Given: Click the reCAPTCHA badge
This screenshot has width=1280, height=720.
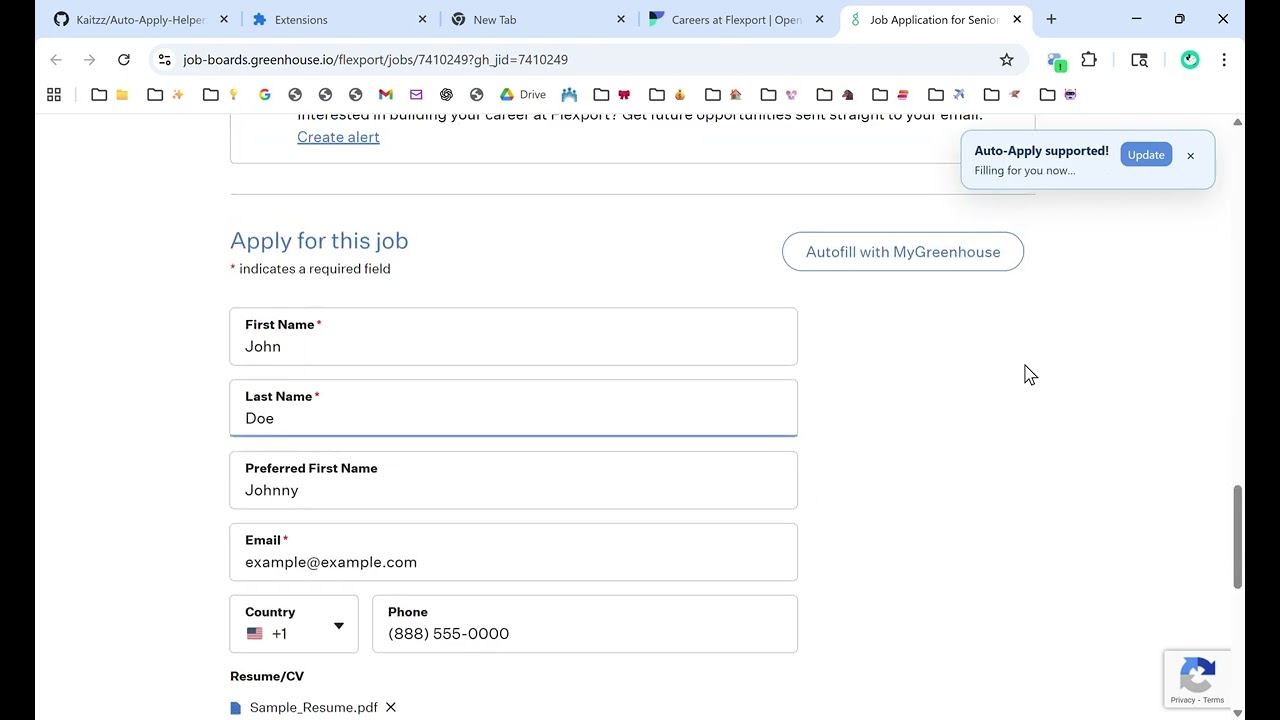Looking at the screenshot, I should click(x=1197, y=678).
